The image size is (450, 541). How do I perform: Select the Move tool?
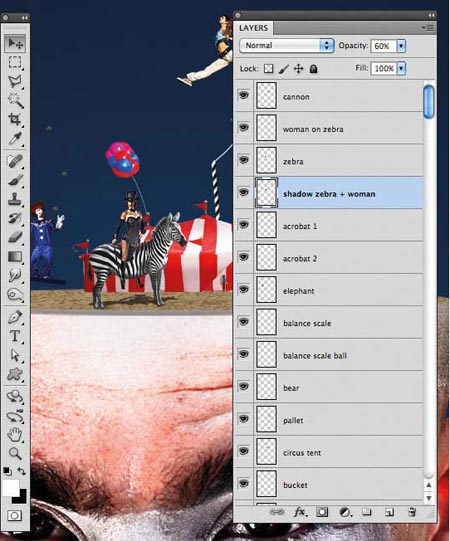15,43
